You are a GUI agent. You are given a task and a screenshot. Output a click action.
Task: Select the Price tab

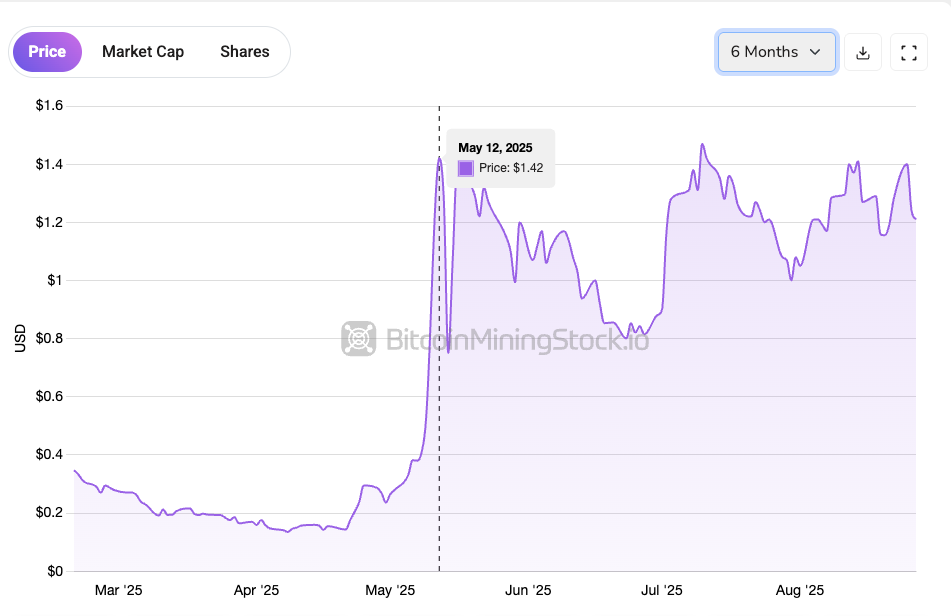tap(47, 52)
